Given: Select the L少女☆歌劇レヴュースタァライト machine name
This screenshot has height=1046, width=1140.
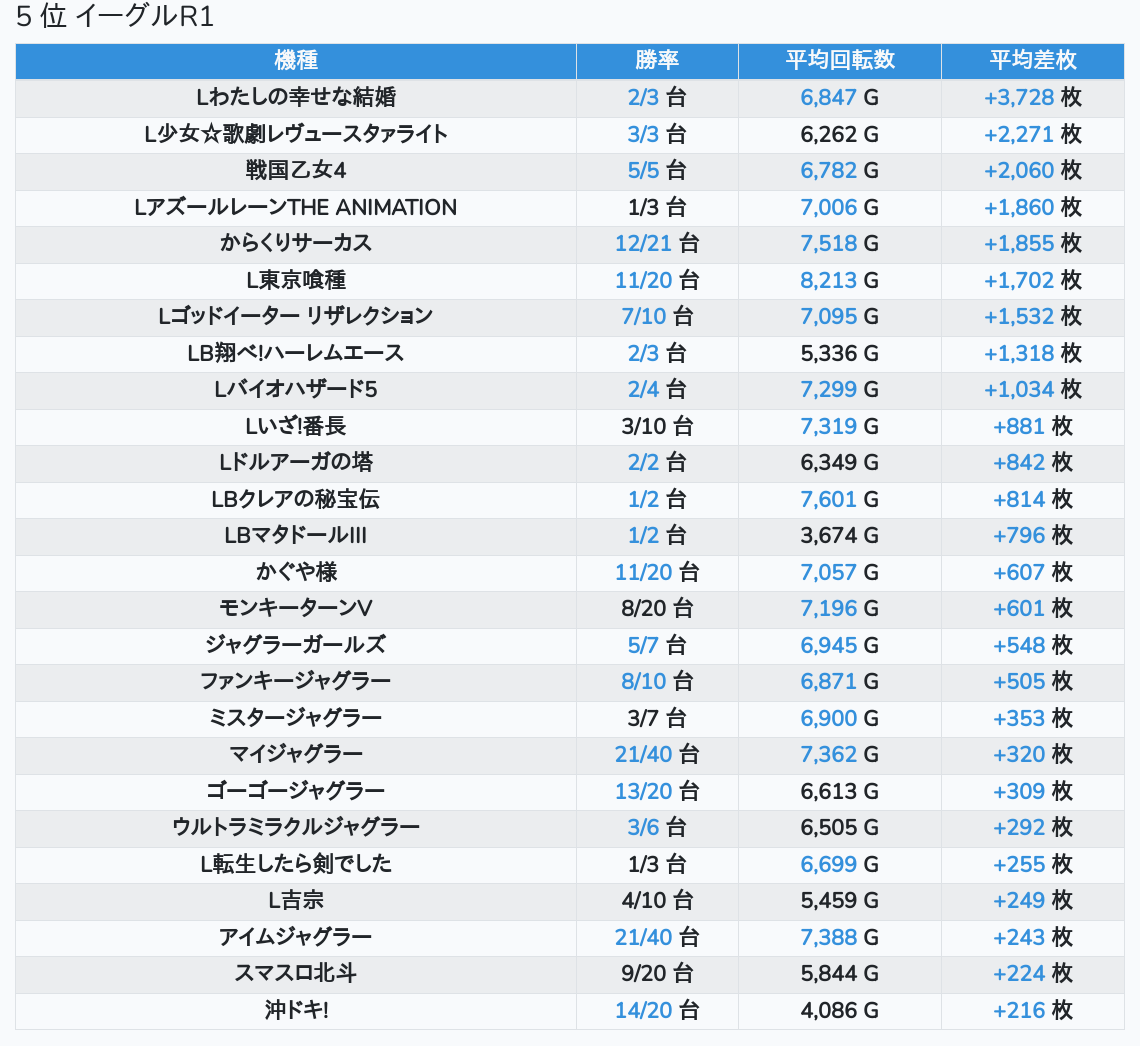Looking at the screenshot, I should (x=296, y=134).
